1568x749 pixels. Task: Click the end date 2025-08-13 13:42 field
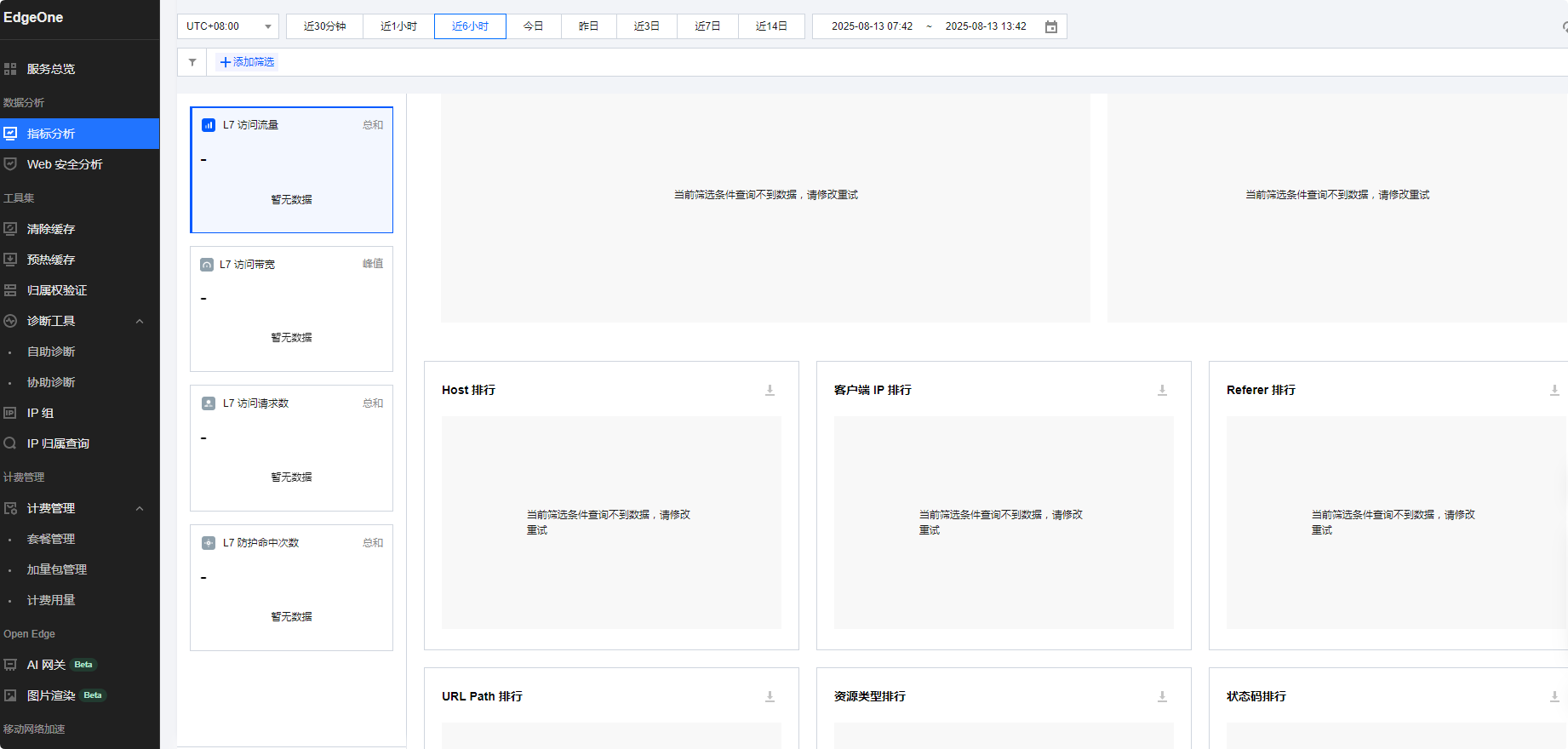tap(986, 26)
